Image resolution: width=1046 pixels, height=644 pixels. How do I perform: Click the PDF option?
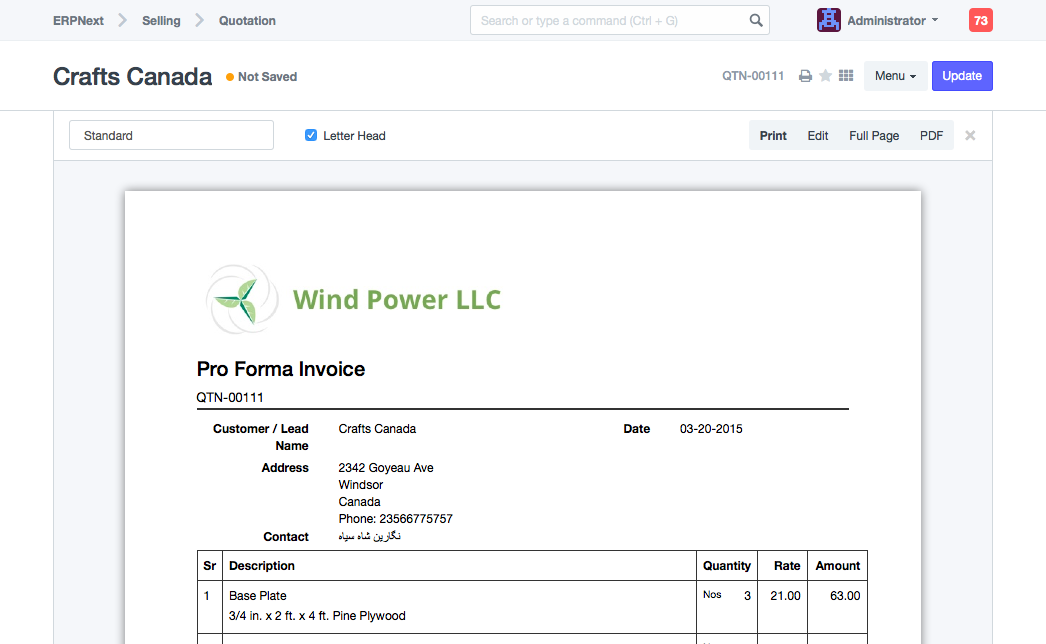coord(931,136)
